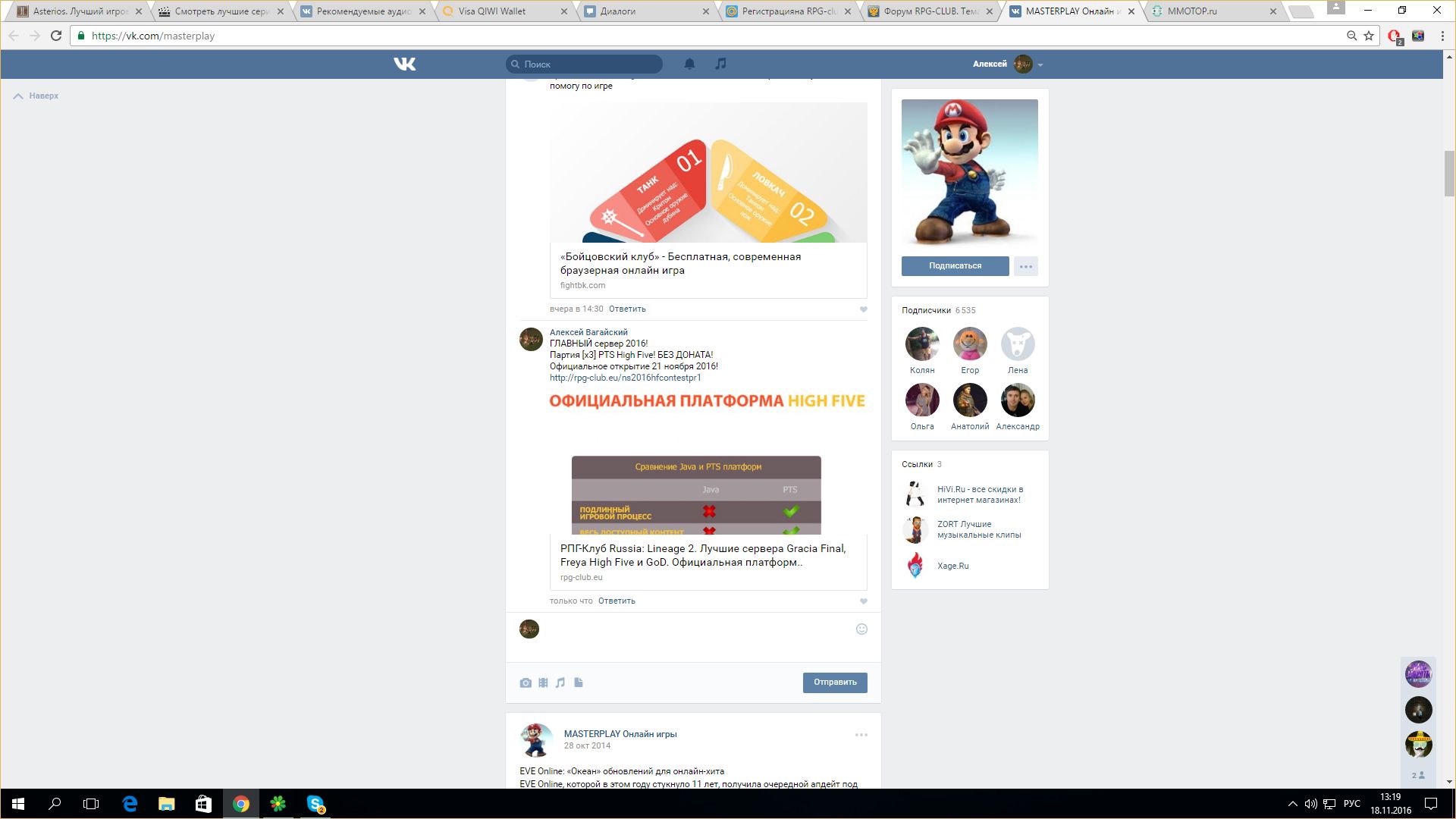Like the Алексей Вагайский comment heart

(x=863, y=601)
